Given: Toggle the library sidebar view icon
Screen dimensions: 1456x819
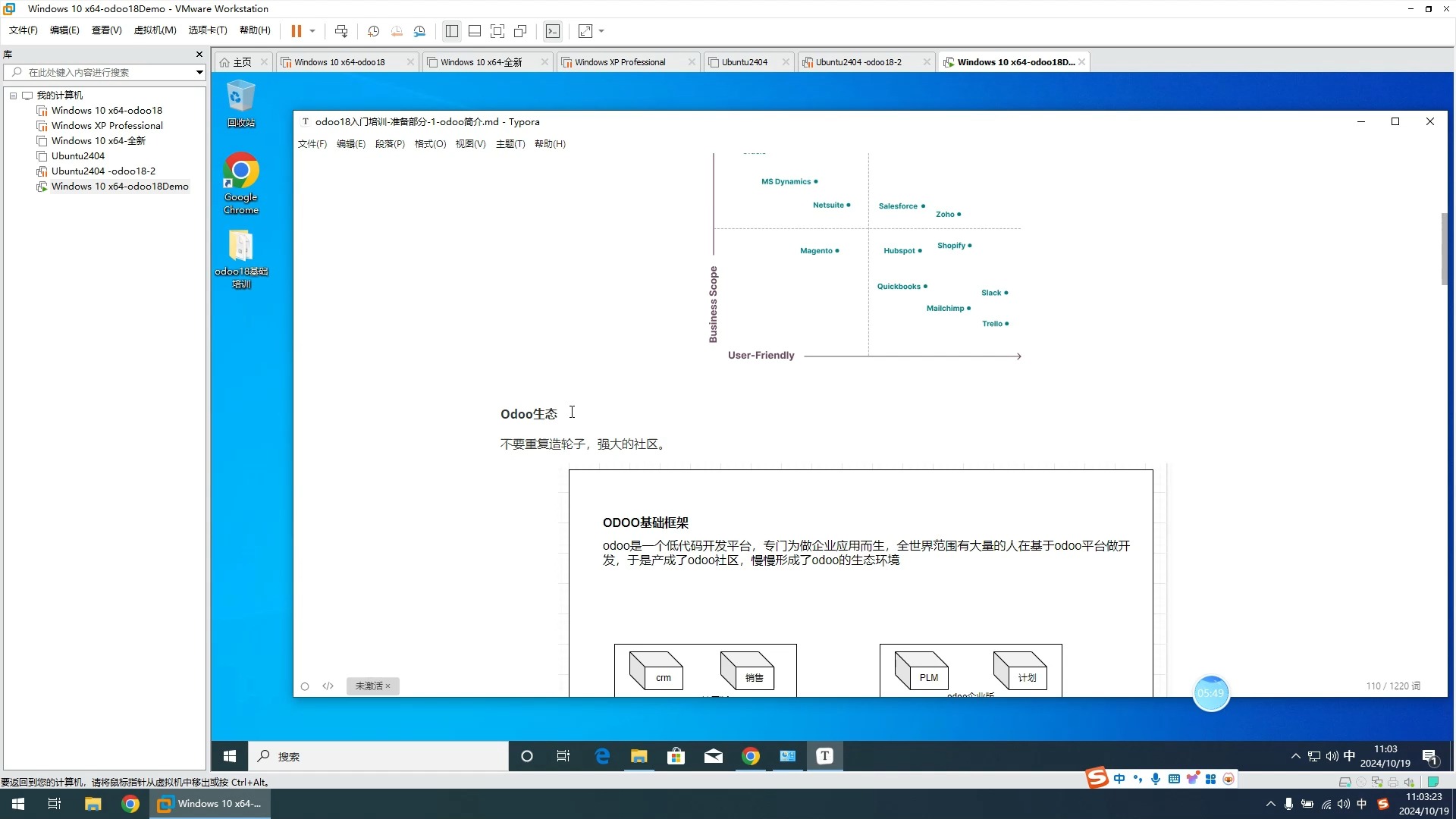Looking at the screenshot, I should tap(452, 31).
